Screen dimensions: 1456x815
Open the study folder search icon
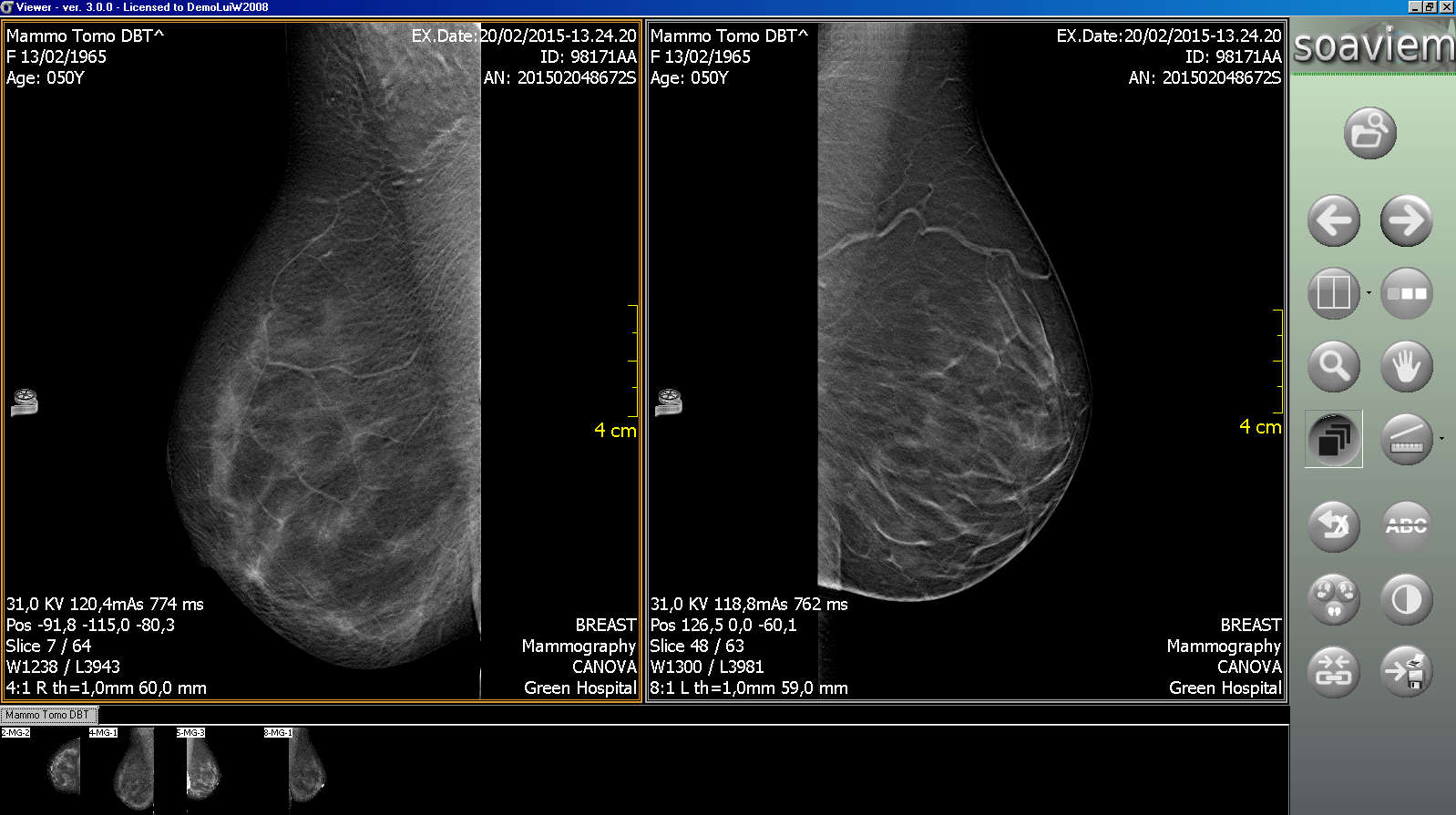[1369, 133]
